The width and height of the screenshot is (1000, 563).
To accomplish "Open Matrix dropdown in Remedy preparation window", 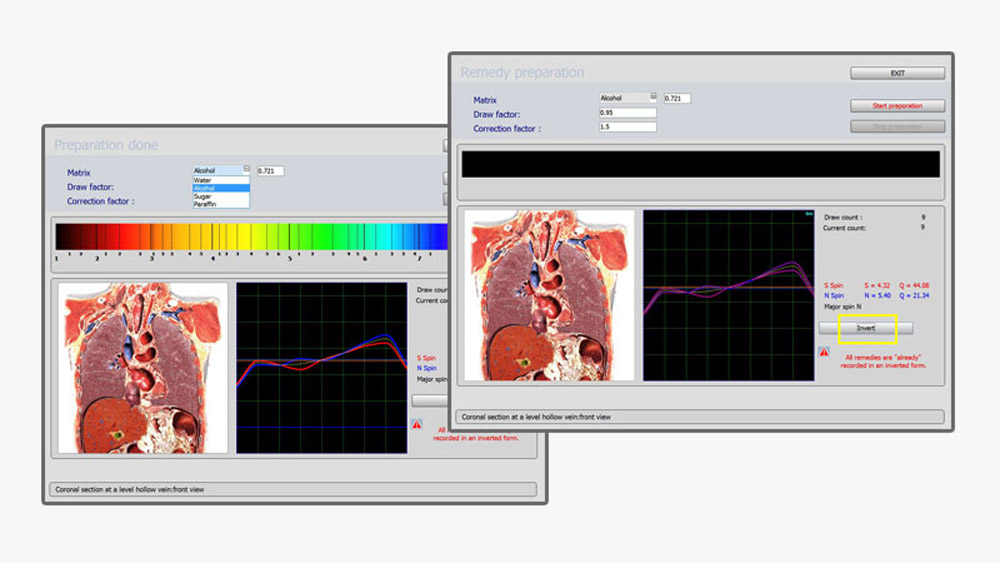I will [x=653, y=97].
